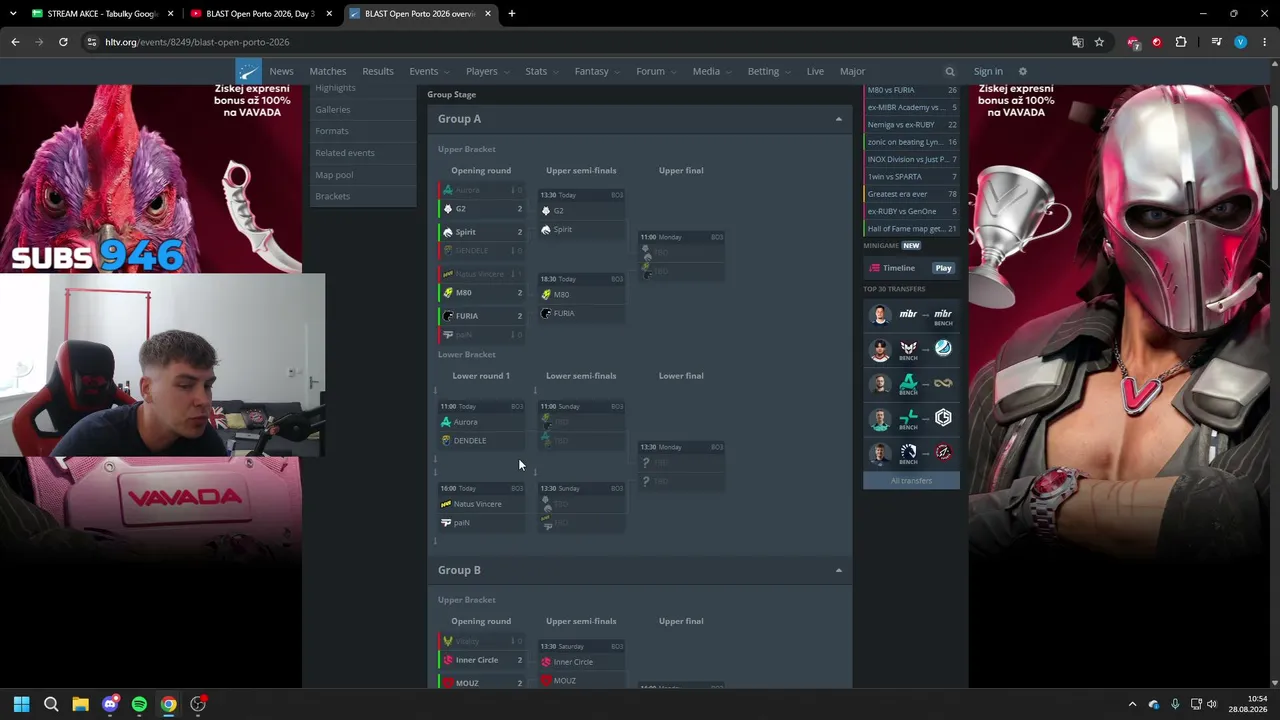Viewport: 1280px width, 720px height.
Task: Click the Google Translate icon in address bar
Action: click(1077, 42)
